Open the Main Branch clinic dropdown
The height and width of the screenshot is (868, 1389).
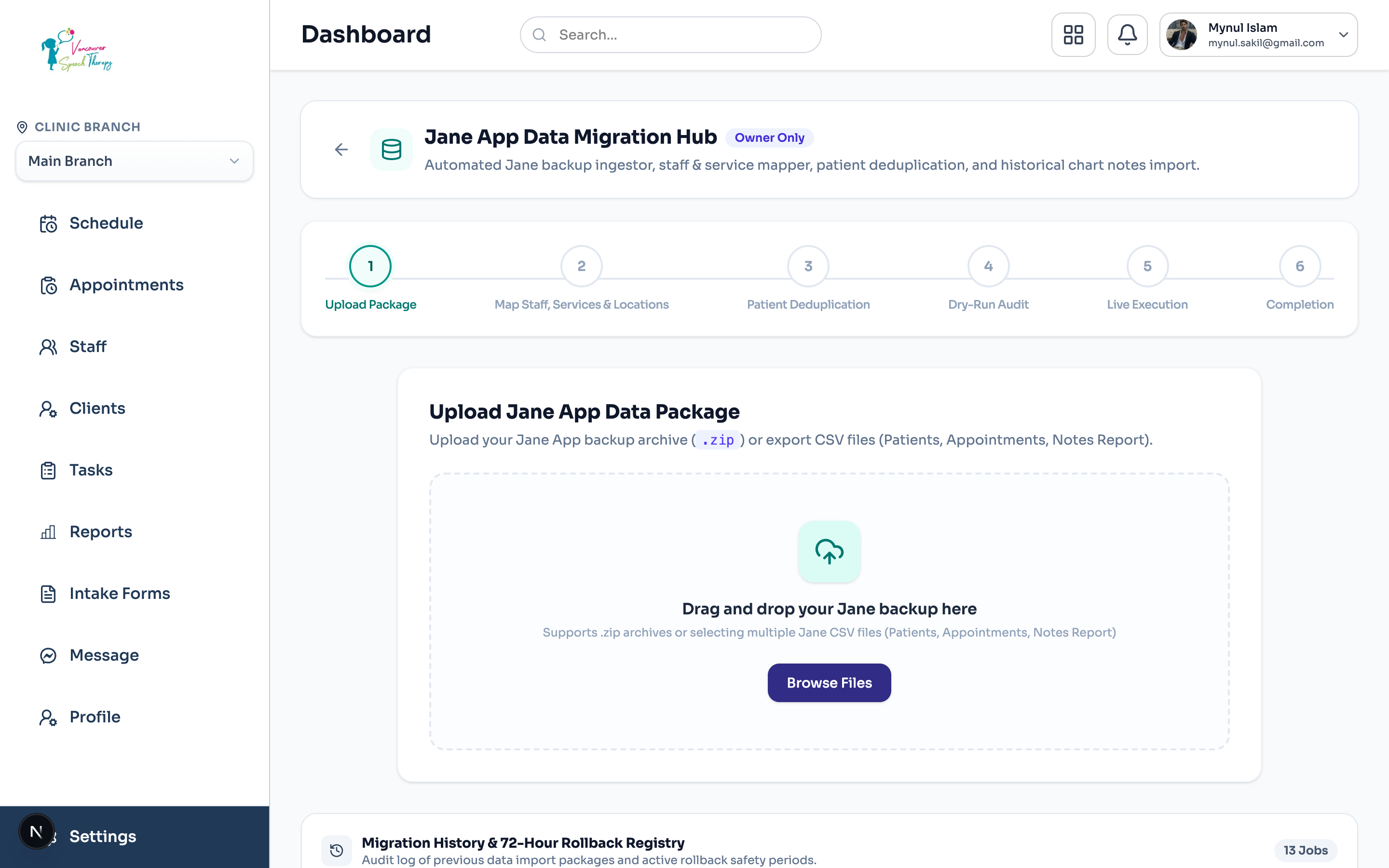pos(134,162)
